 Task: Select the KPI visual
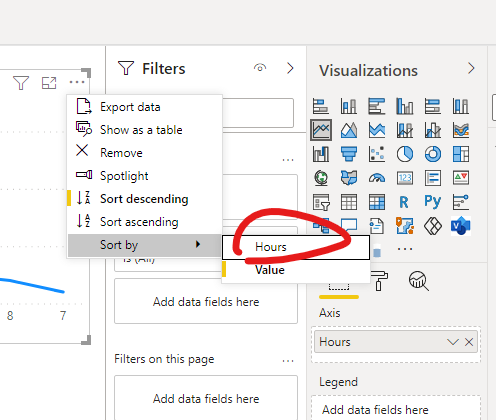click(461, 178)
